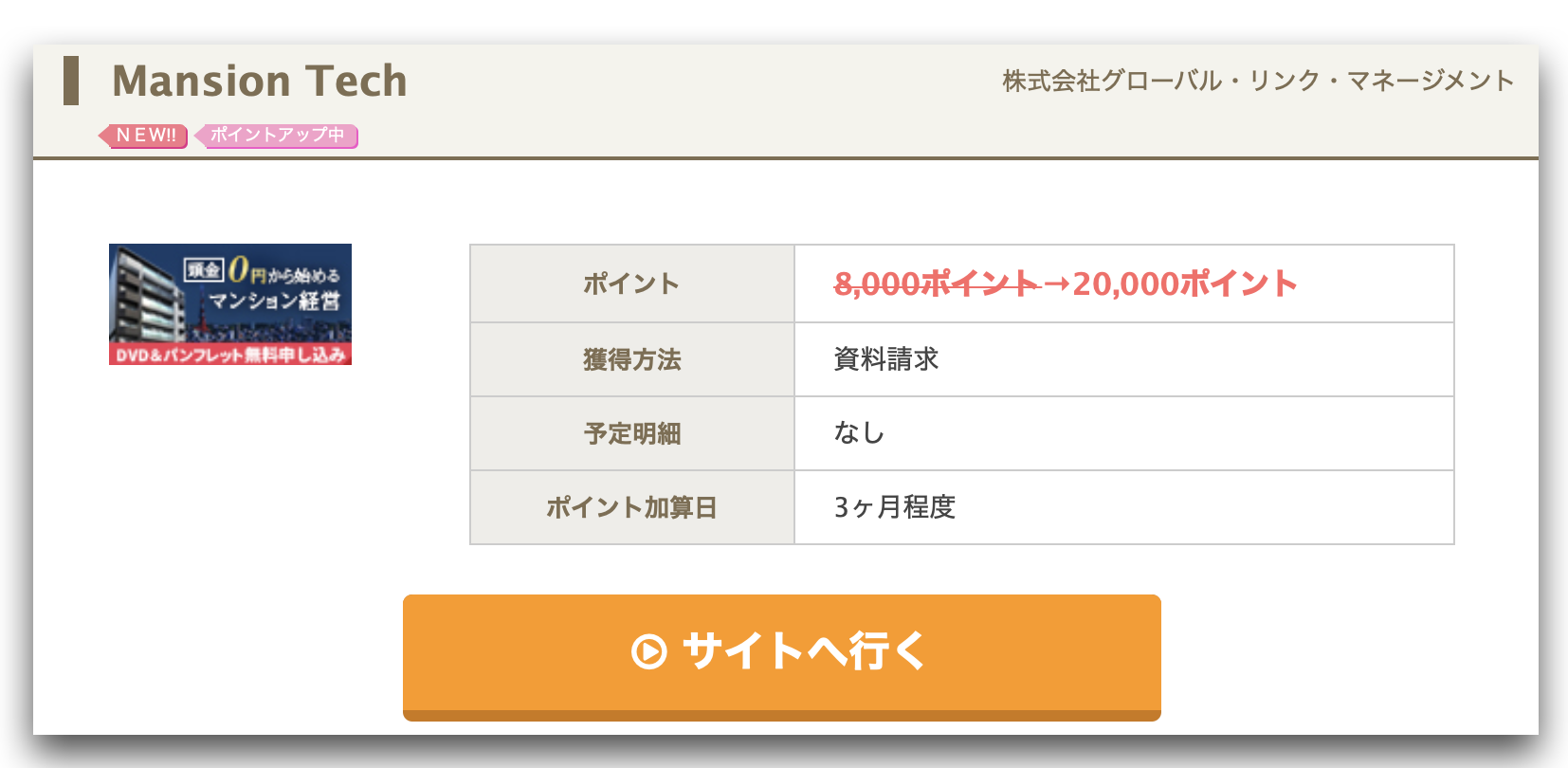Click the ポイント加算日 row header

[632, 507]
